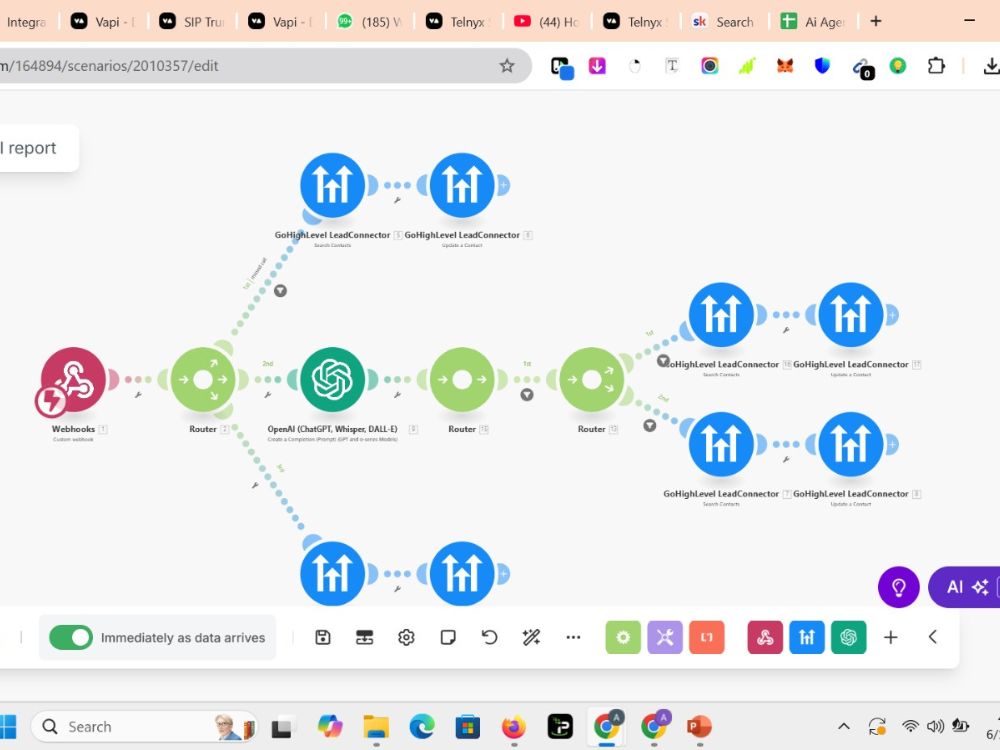Open Firefox from the taskbar
This screenshot has width=1000, height=750.
(x=514, y=726)
